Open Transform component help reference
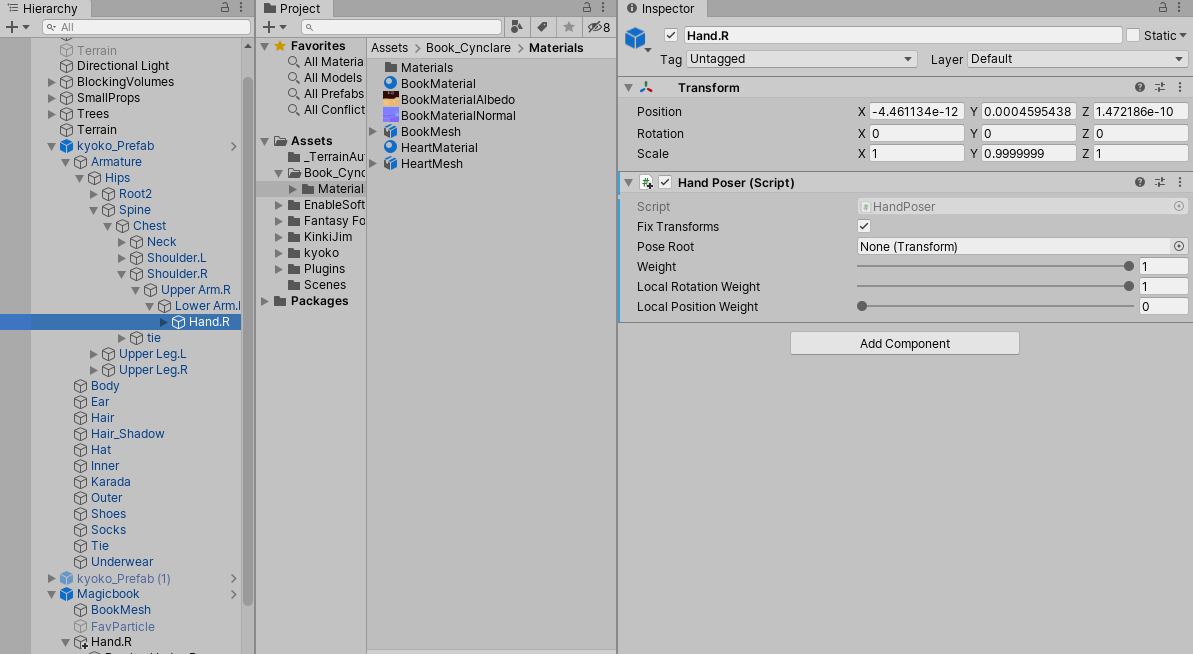This screenshot has height=654, width=1193. (1140, 87)
